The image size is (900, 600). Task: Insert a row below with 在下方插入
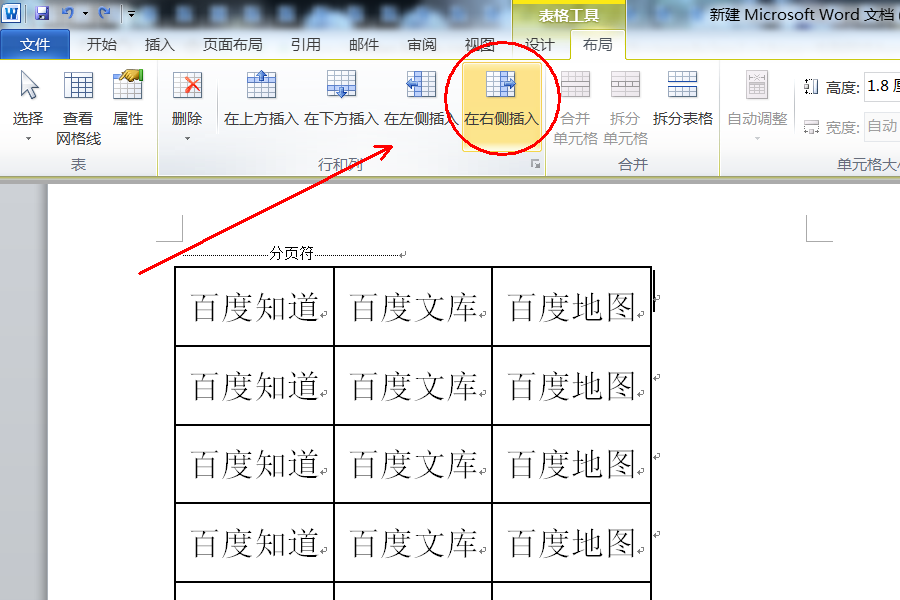[341, 98]
